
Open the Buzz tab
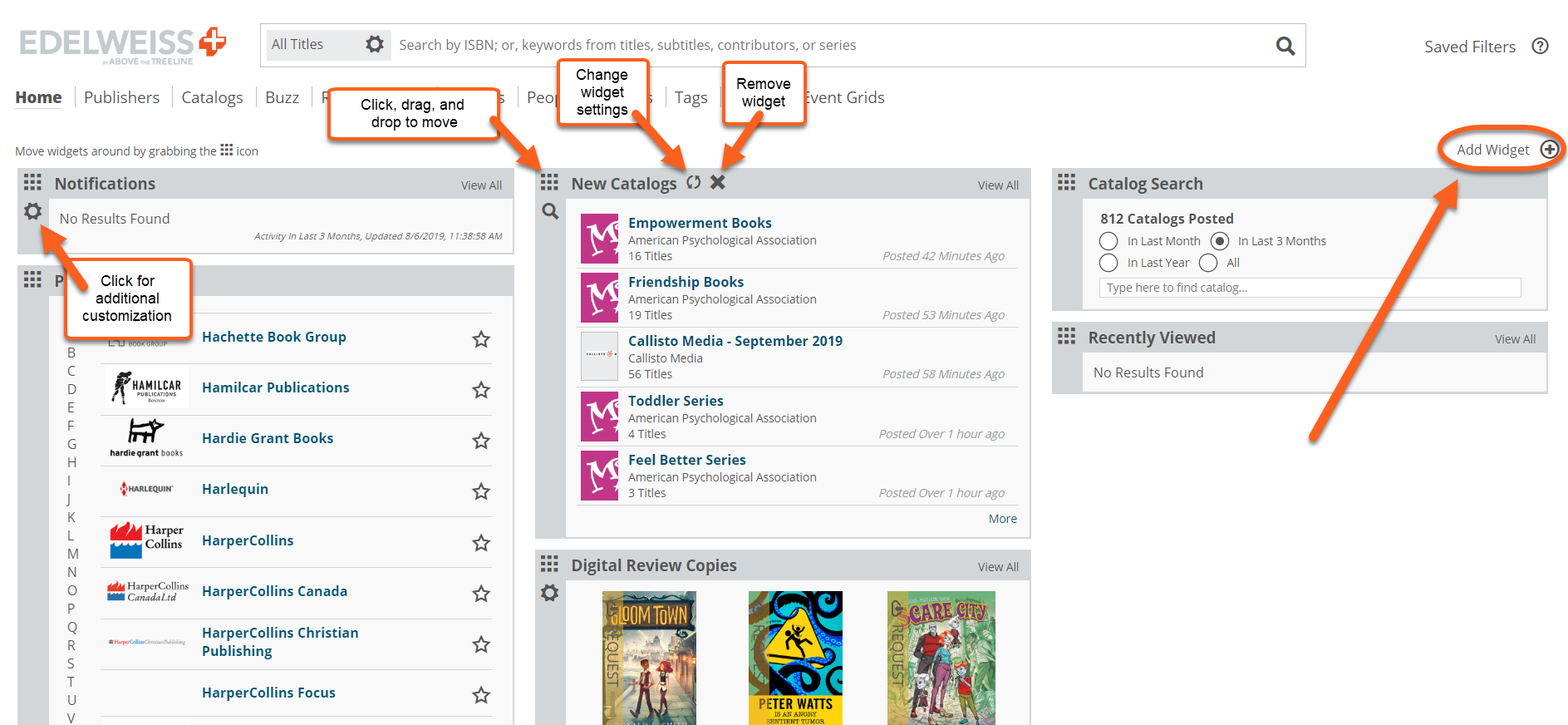pyautogui.click(x=282, y=97)
